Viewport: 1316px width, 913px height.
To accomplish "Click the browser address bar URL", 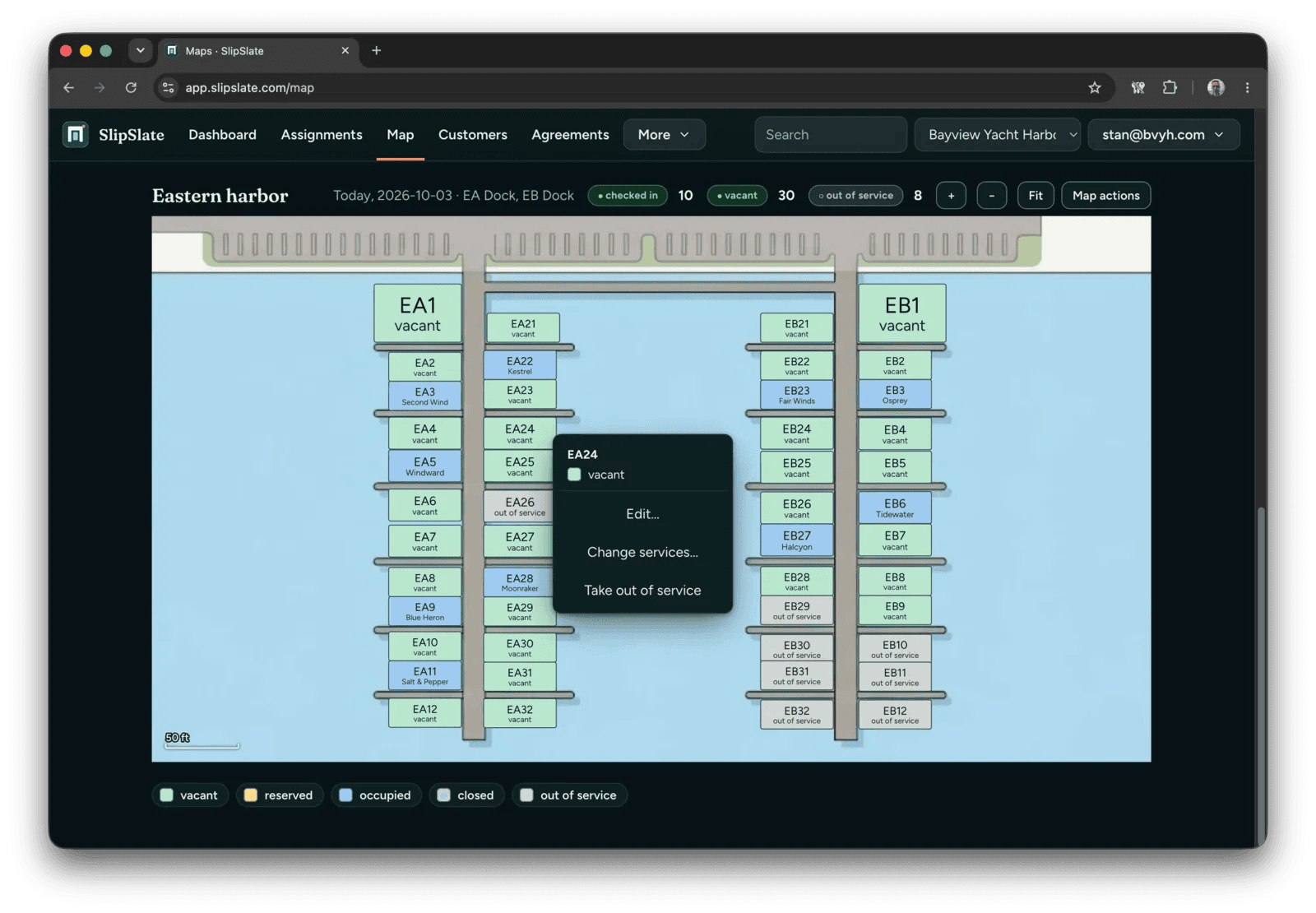I will pyautogui.click(x=249, y=87).
